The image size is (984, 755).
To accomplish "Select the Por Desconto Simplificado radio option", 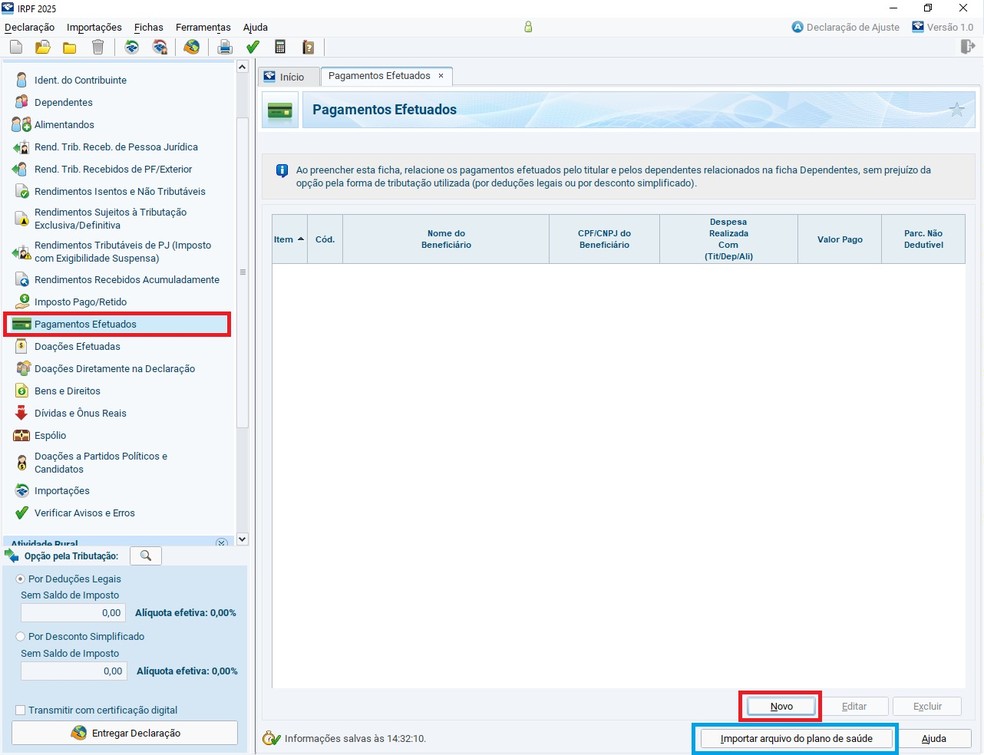I will (21, 636).
